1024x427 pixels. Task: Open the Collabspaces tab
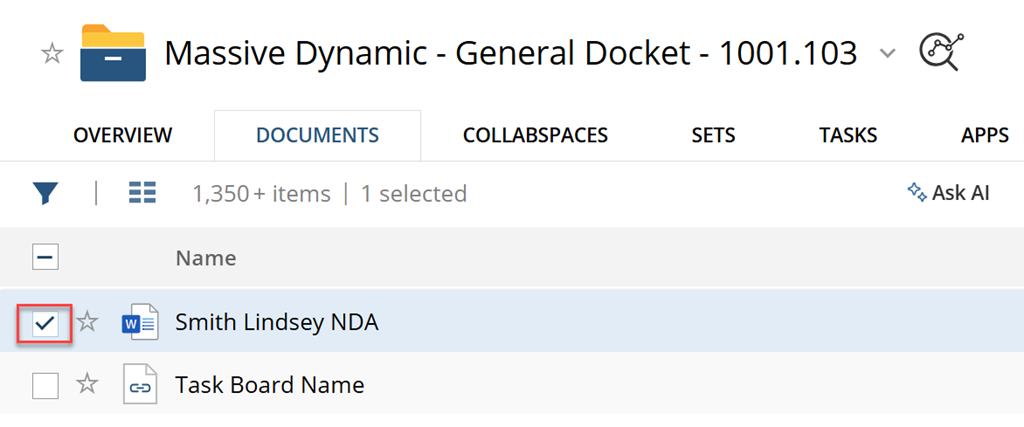point(535,135)
